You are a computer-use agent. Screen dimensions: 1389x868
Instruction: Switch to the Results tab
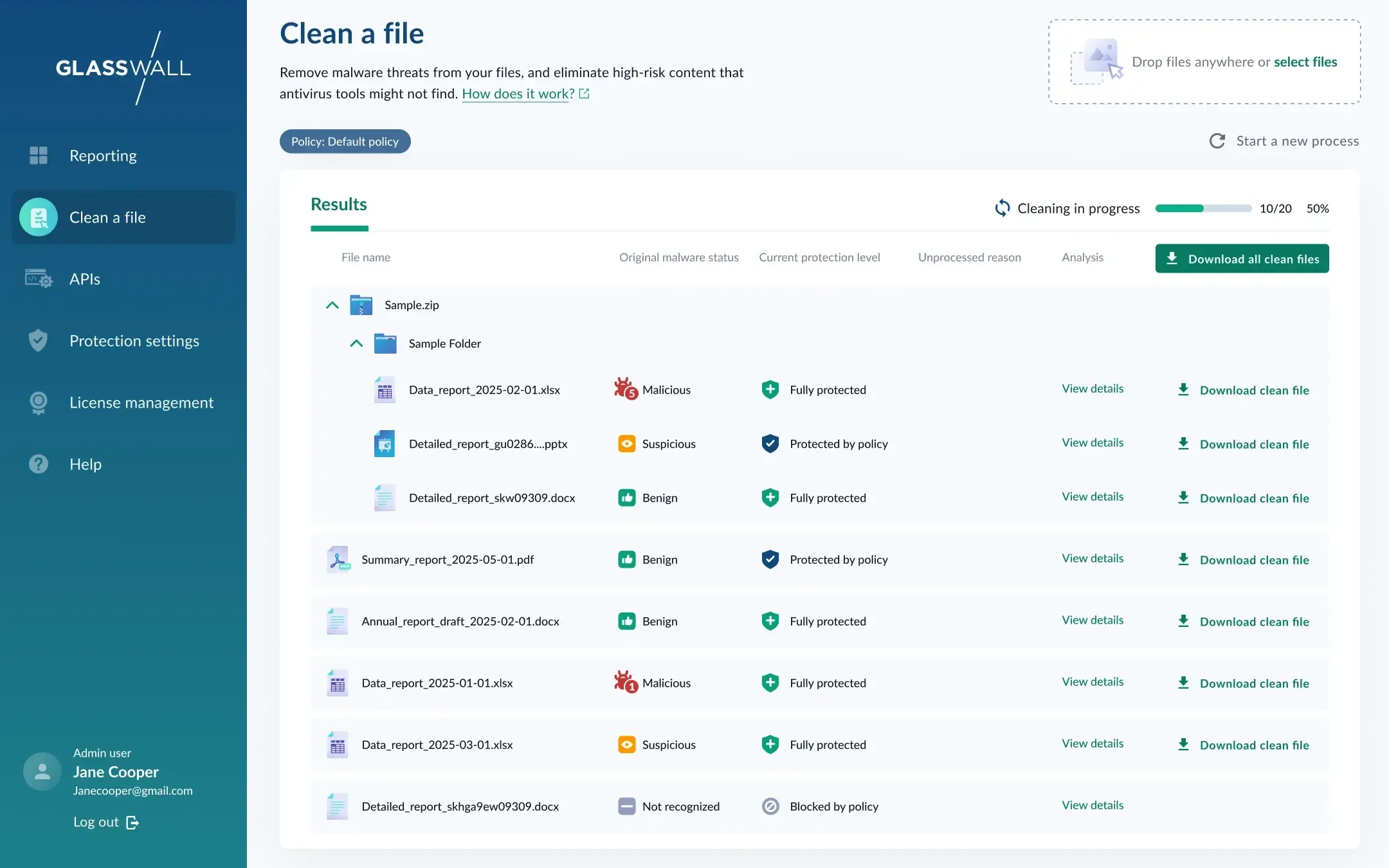339,204
